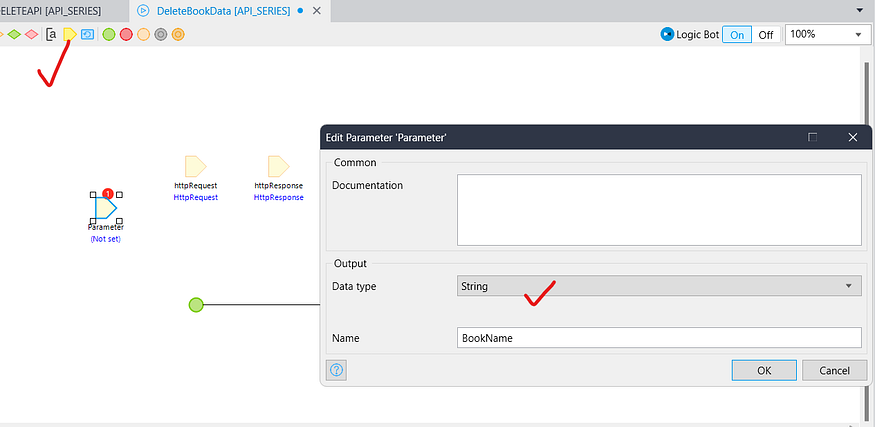The height and width of the screenshot is (427, 875).
Task: Close the DeleteBookData tab
Action: [317, 10]
